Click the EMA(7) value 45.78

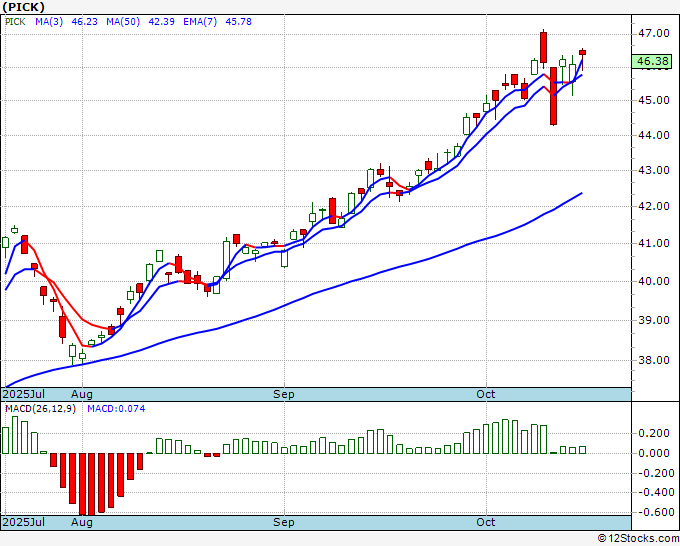click(x=239, y=22)
